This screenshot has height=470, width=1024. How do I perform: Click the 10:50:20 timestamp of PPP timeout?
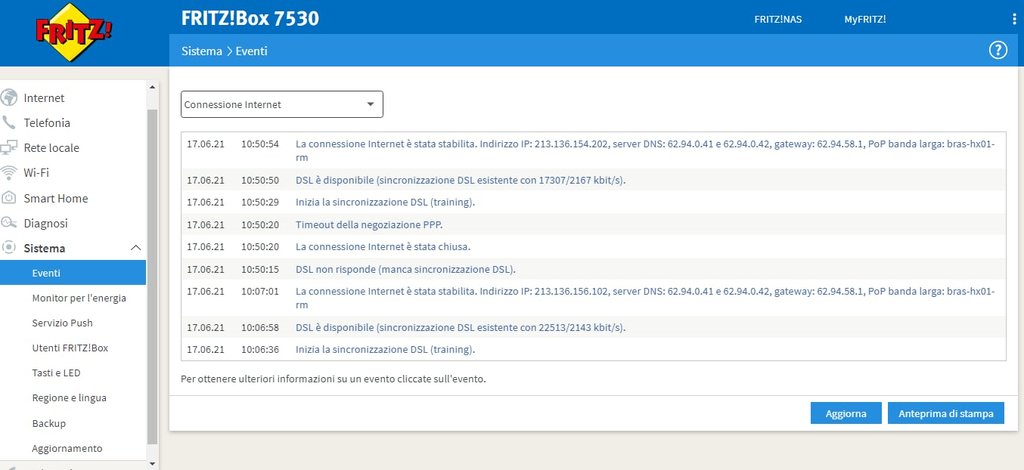[260, 225]
